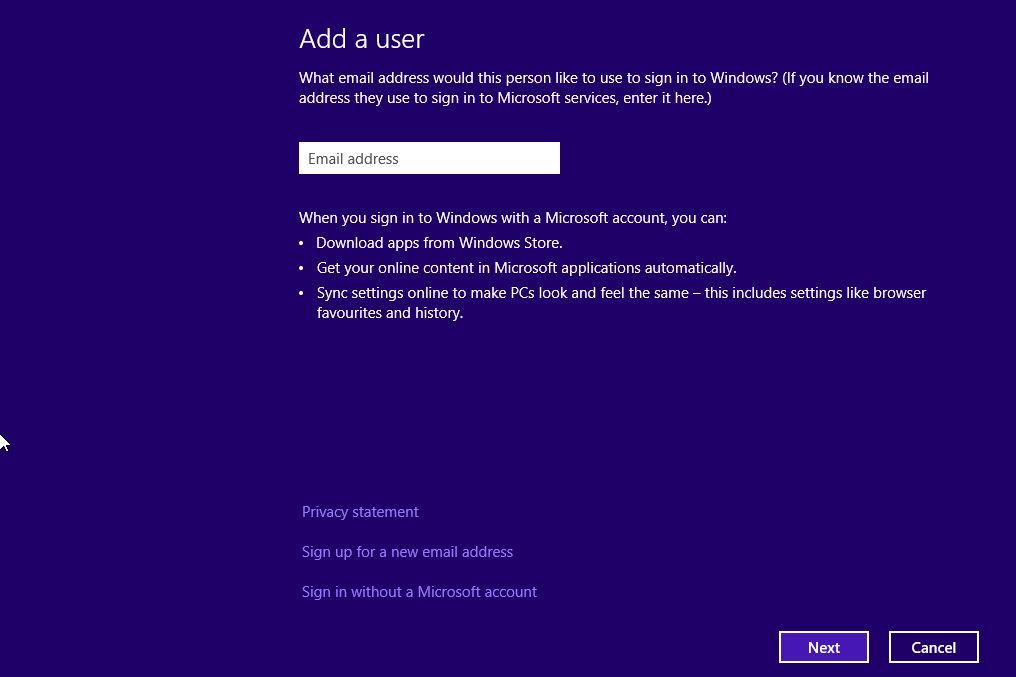Click the 'Add a user' heading
1016x677 pixels.
(x=362, y=39)
